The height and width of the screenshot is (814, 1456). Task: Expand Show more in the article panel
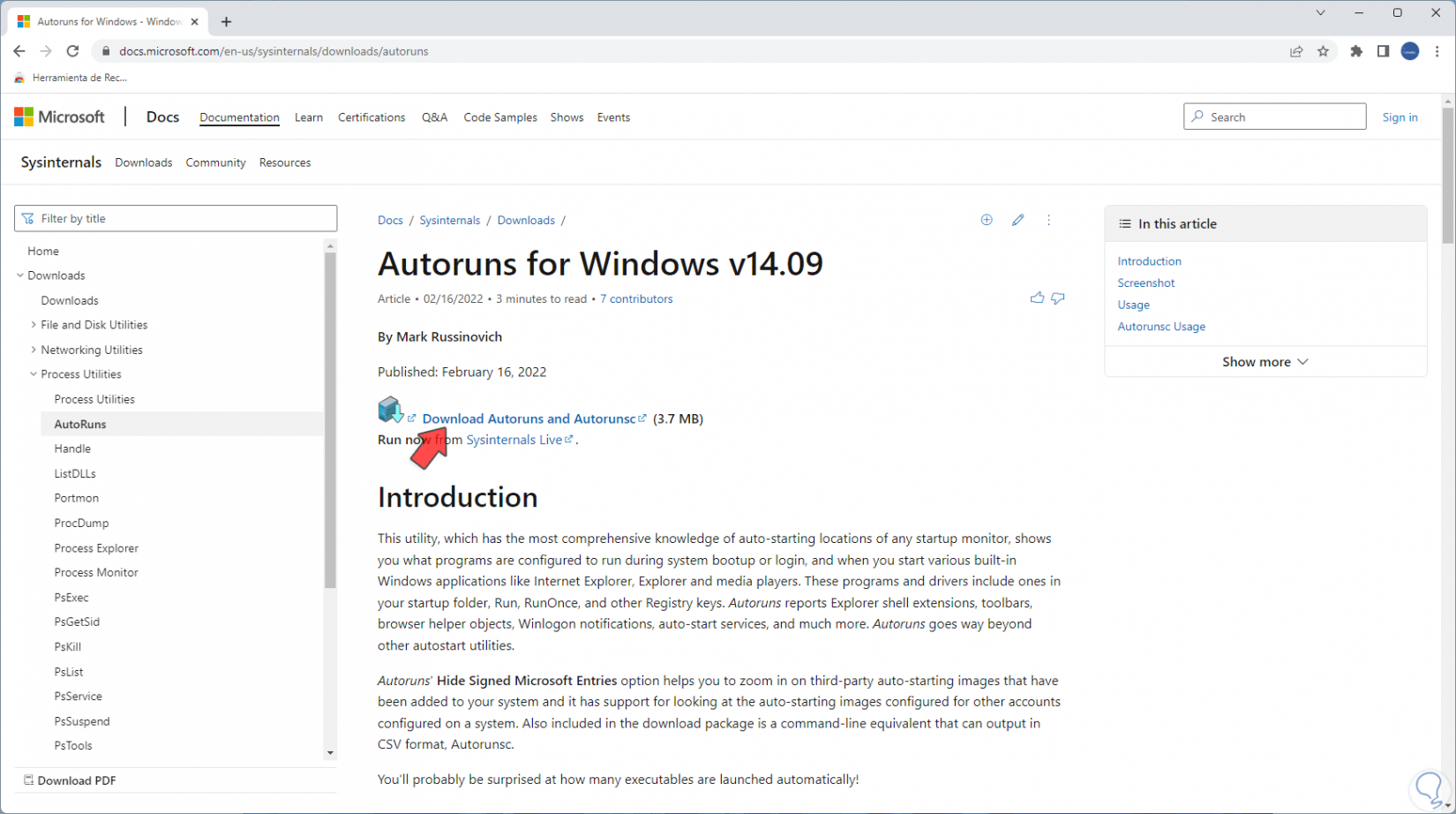coord(1265,362)
